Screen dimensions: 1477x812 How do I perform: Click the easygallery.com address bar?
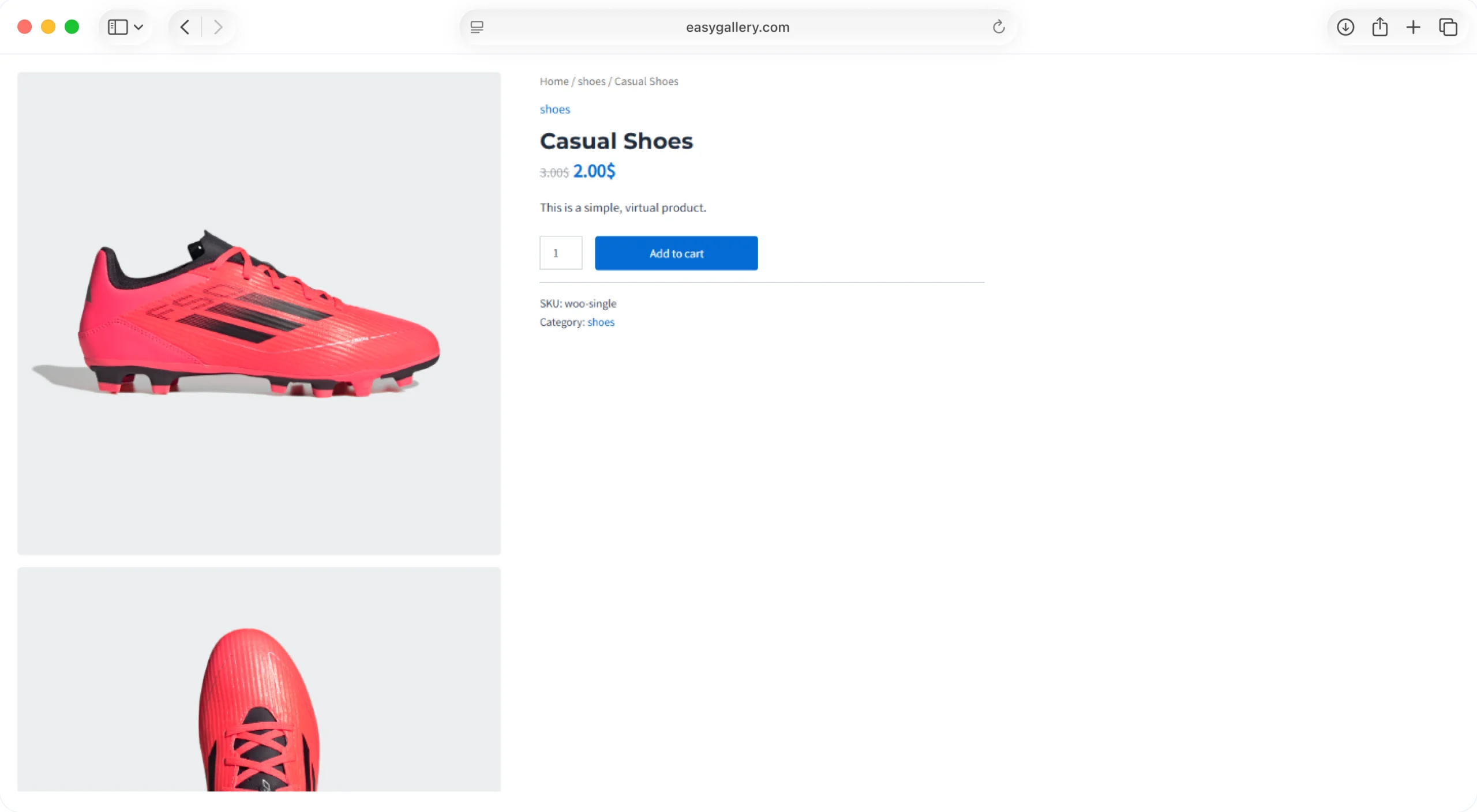pos(737,27)
